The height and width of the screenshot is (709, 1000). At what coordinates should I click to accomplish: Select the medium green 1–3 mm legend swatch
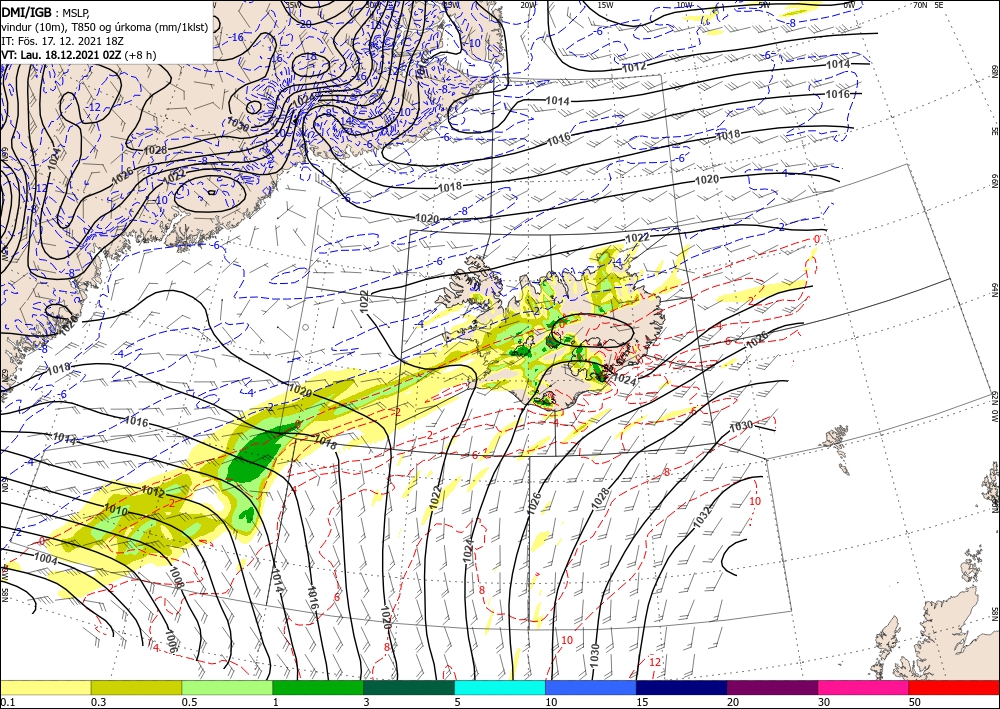coord(318,687)
